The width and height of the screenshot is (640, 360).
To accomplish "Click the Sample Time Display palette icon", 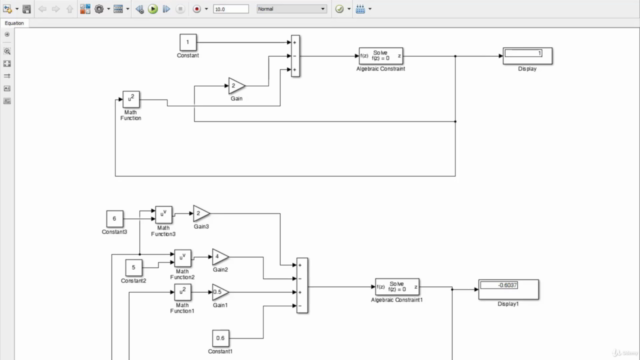I will point(7,76).
